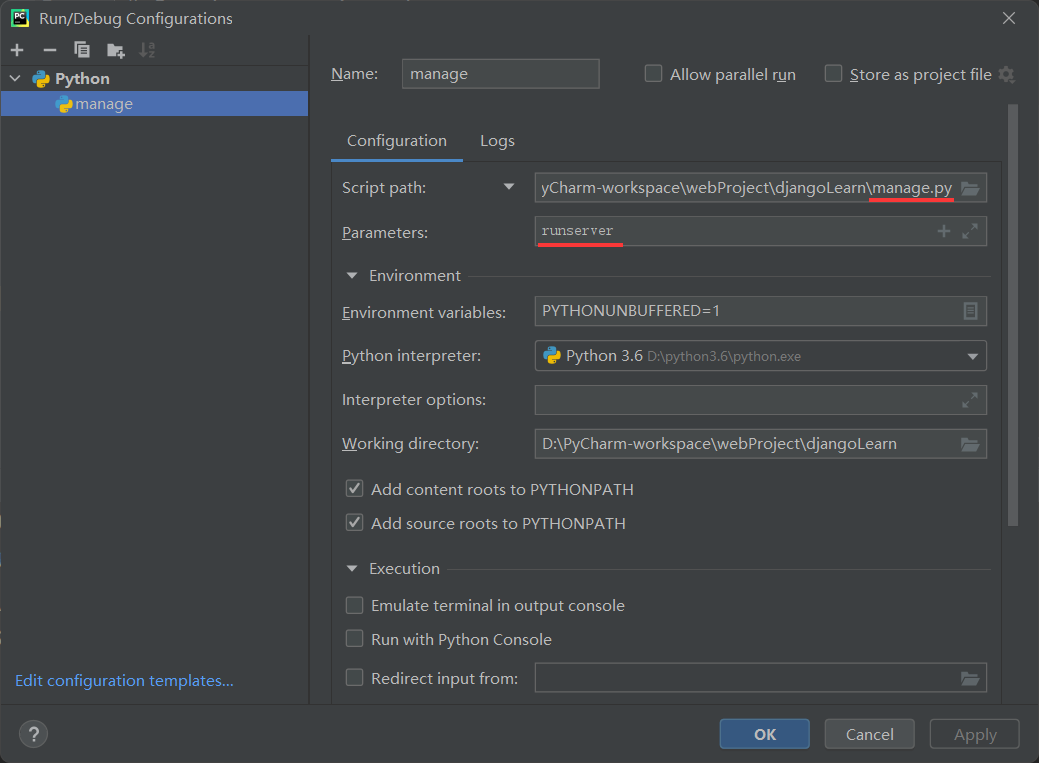Viewport: 1039px width, 763px height.
Task: Enable Store as project file
Action: tap(833, 74)
